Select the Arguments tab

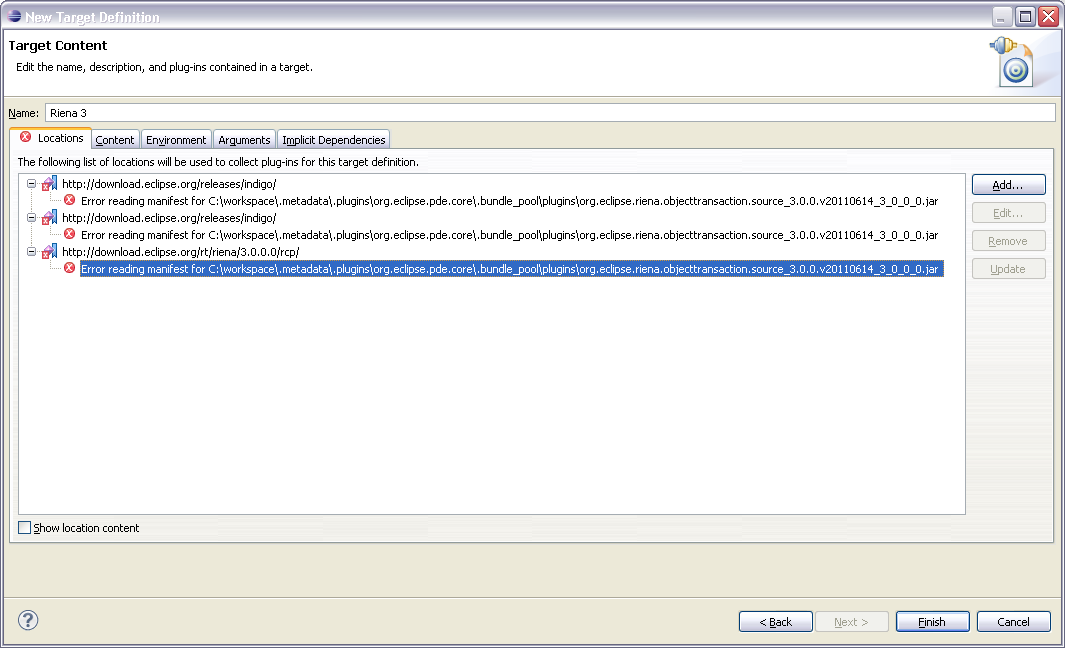[x=245, y=140]
